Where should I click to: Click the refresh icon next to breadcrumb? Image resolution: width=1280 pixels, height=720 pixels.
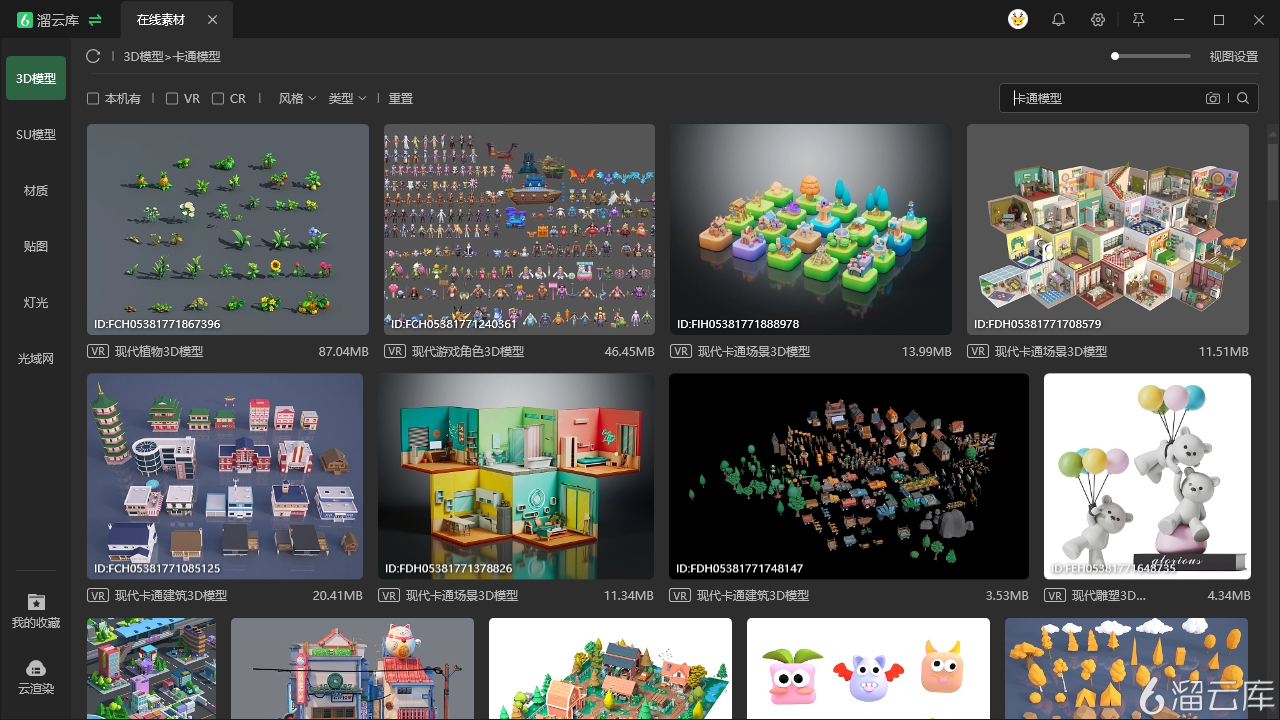coord(93,57)
